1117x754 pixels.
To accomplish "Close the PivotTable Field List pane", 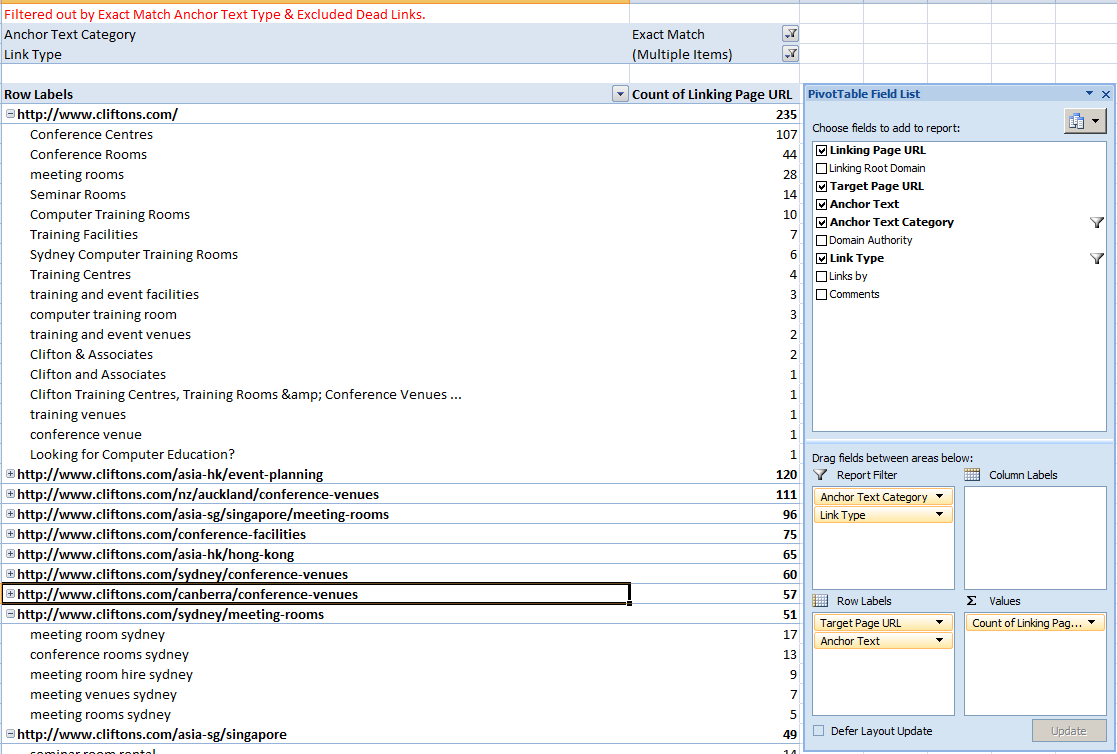I will pos(1106,94).
